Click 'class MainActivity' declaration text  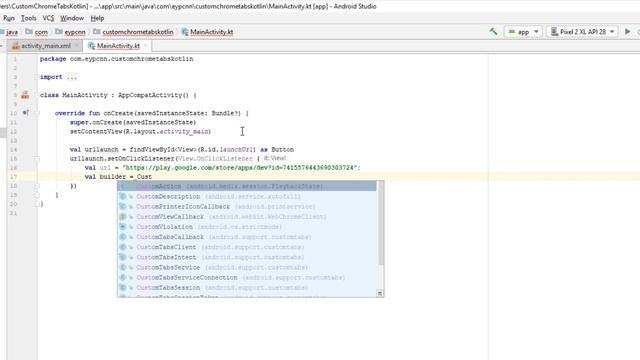tap(73, 95)
